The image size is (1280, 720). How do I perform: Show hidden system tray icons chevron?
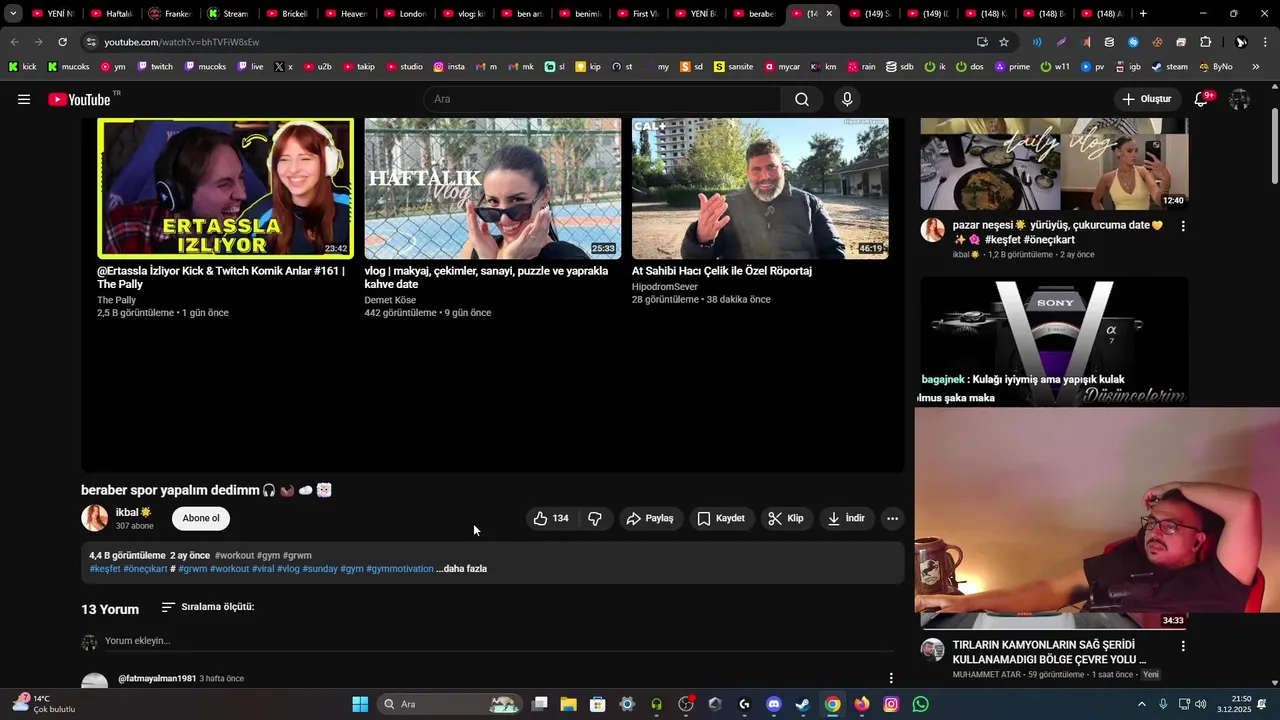pyautogui.click(x=1142, y=704)
